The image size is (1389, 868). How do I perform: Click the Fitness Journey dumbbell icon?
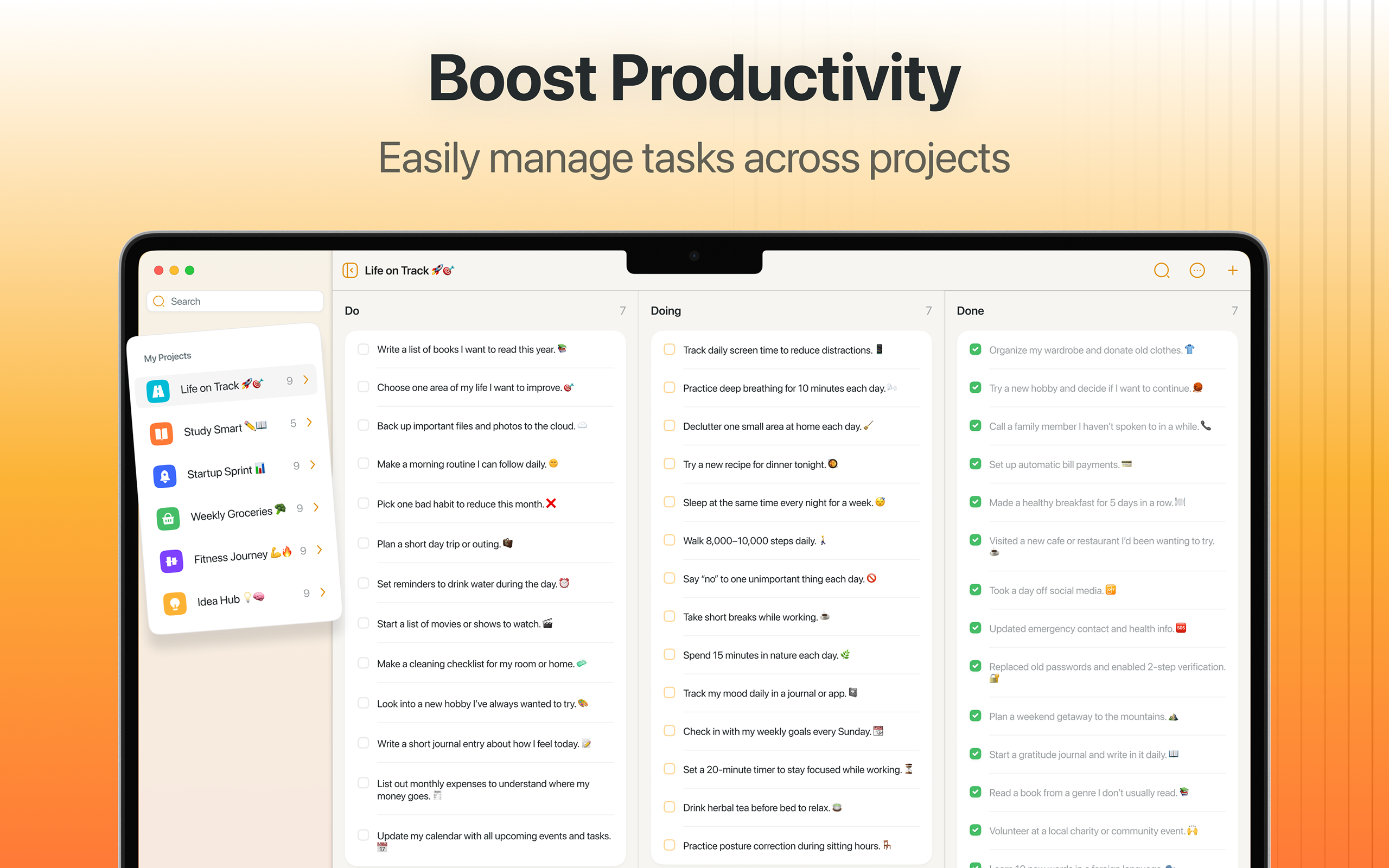(x=171, y=561)
